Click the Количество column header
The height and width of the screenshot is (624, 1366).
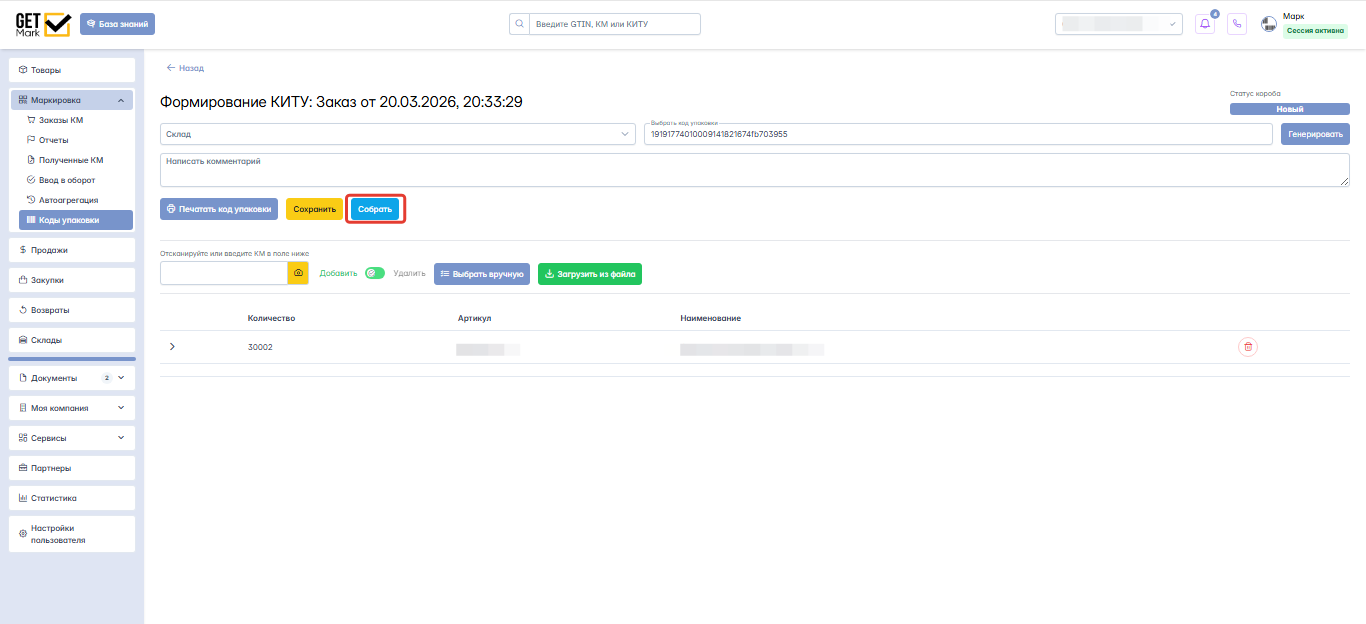tap(271, 318)
